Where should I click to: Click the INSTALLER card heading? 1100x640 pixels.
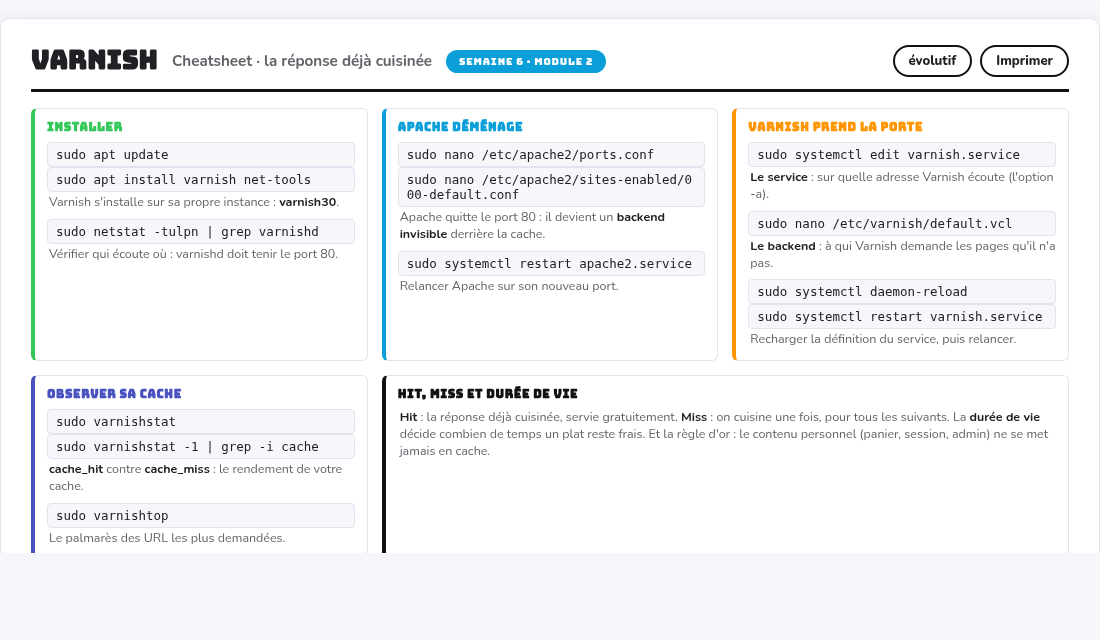point(84,127)
